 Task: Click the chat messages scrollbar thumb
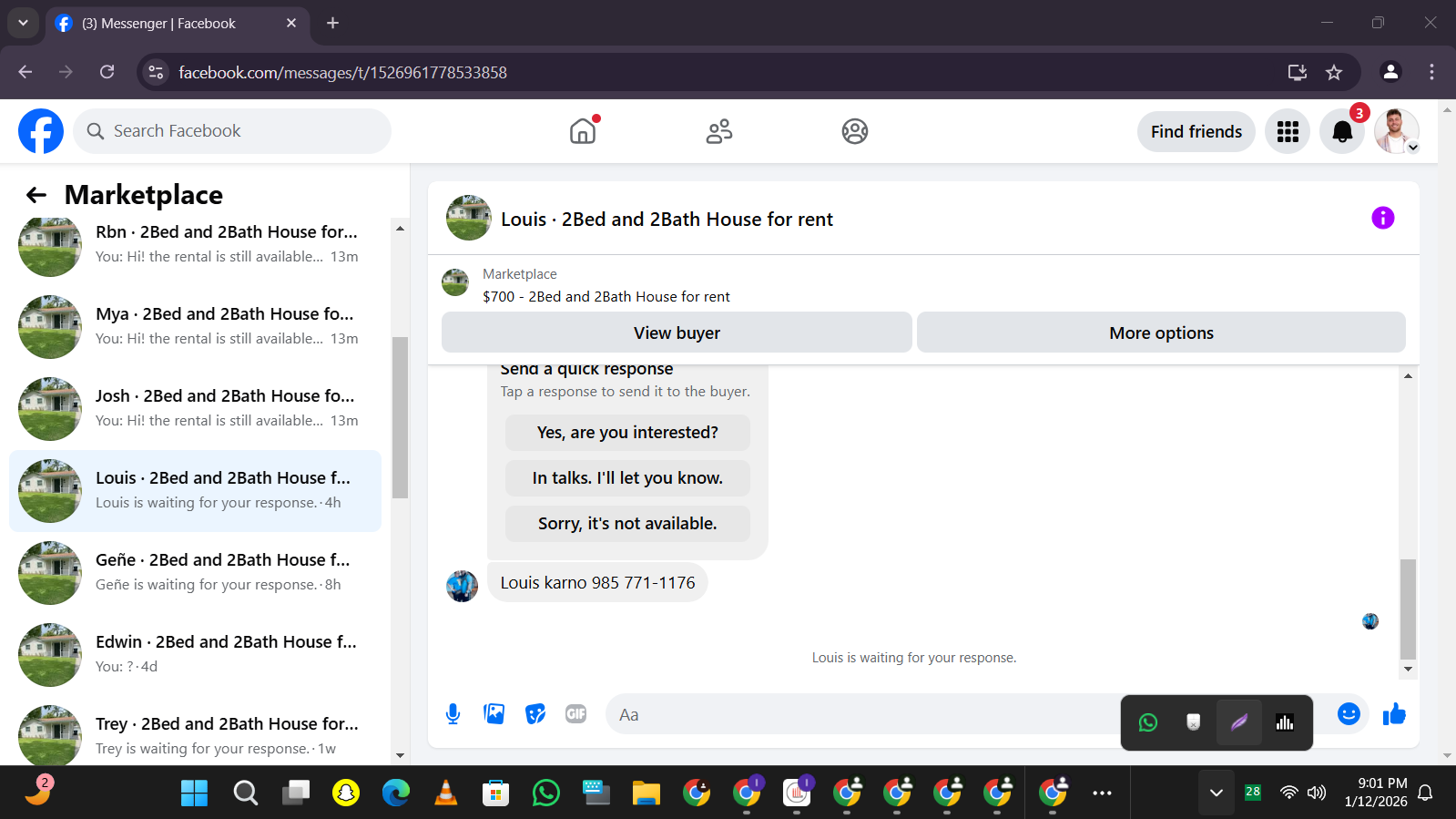[1408, 609]
